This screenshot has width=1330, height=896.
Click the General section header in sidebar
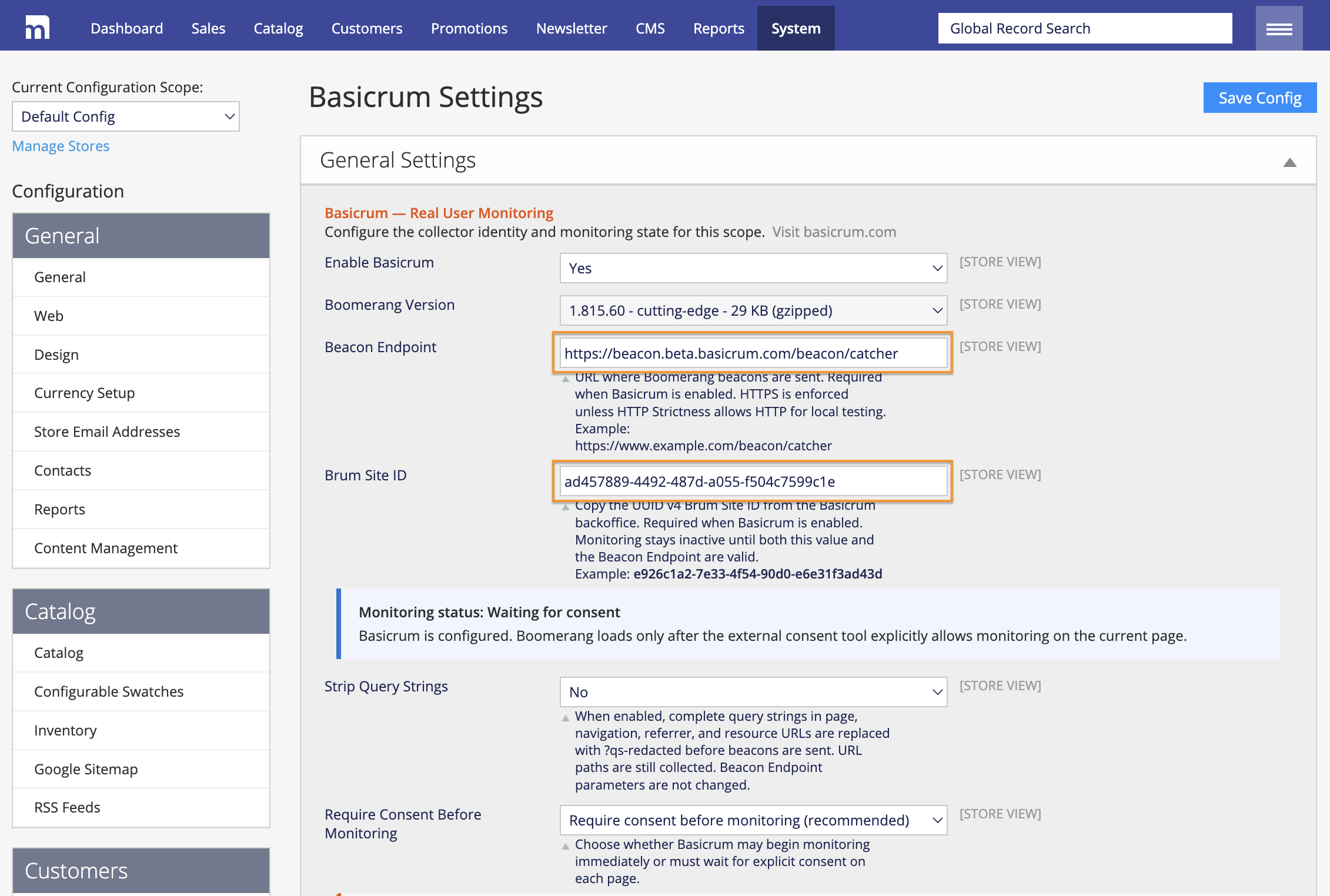(141, 236)
